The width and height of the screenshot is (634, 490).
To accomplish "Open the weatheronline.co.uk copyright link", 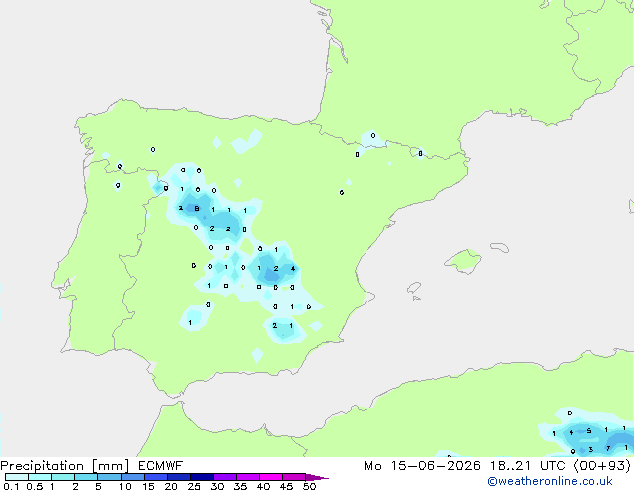I will pos(550,481).
